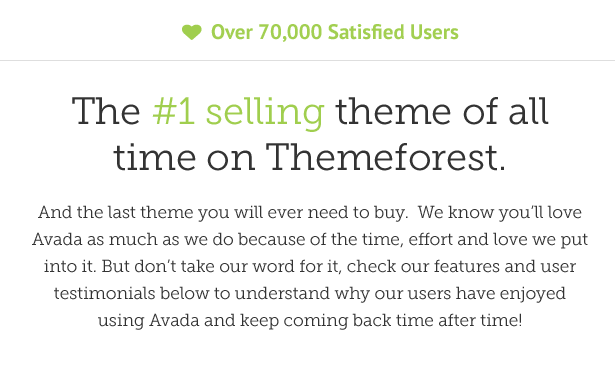Image resolution: width=615 pixels, height=366 pixels.
Task: Click "time after time!" ending the paragraph
Action: coord(459,320)
